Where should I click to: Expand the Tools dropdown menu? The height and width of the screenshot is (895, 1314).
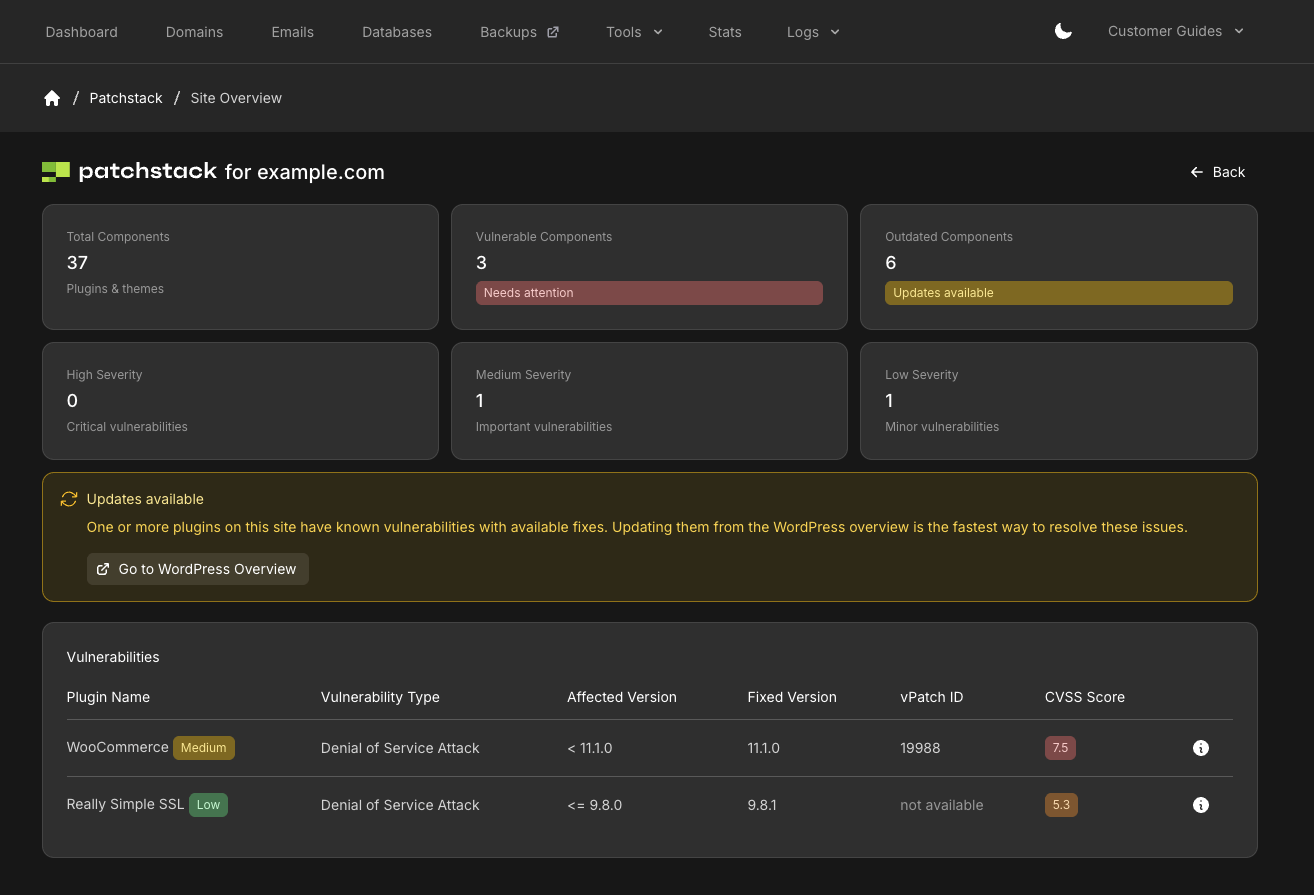(634, 32)
